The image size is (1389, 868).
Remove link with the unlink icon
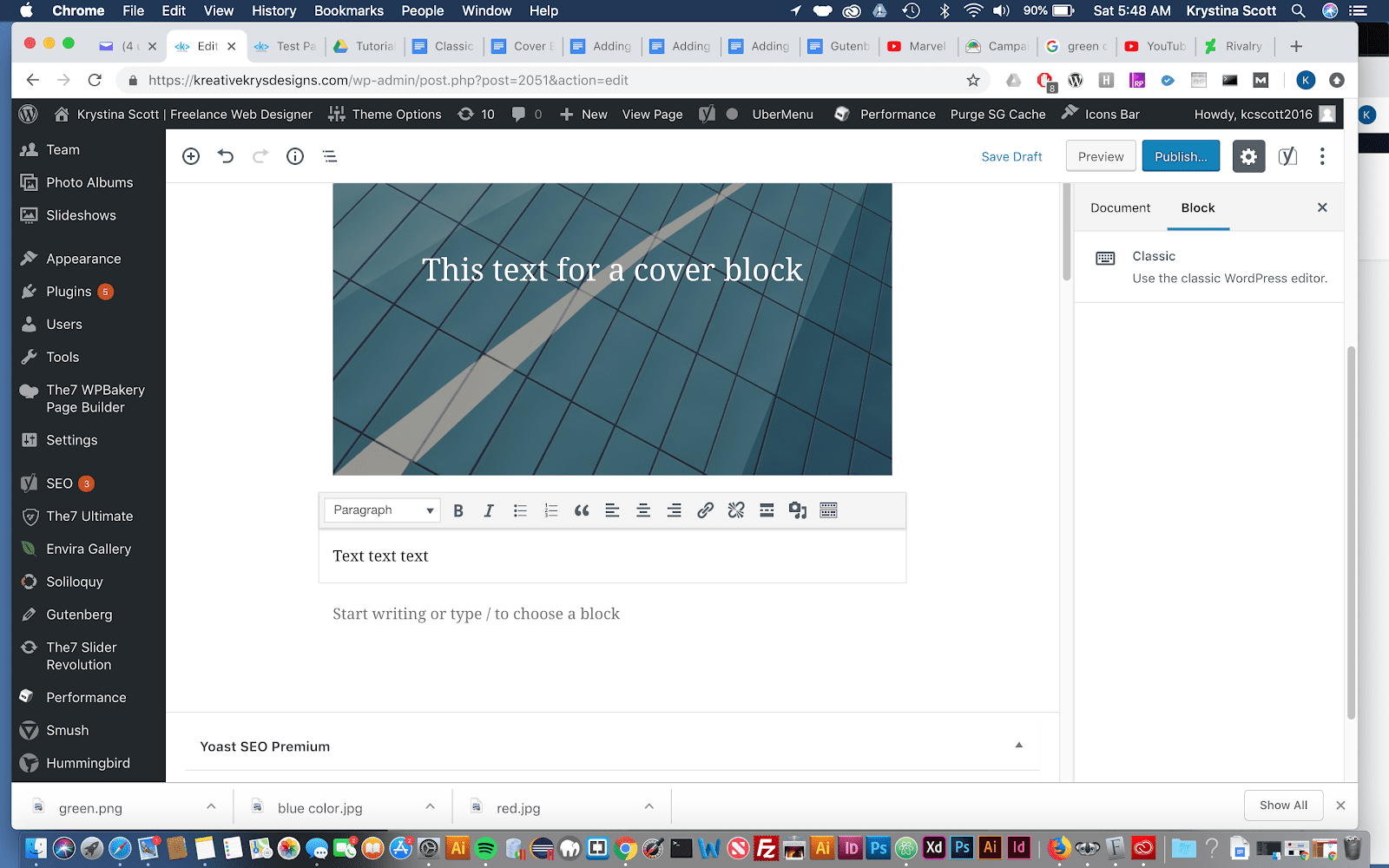point(735,510)
